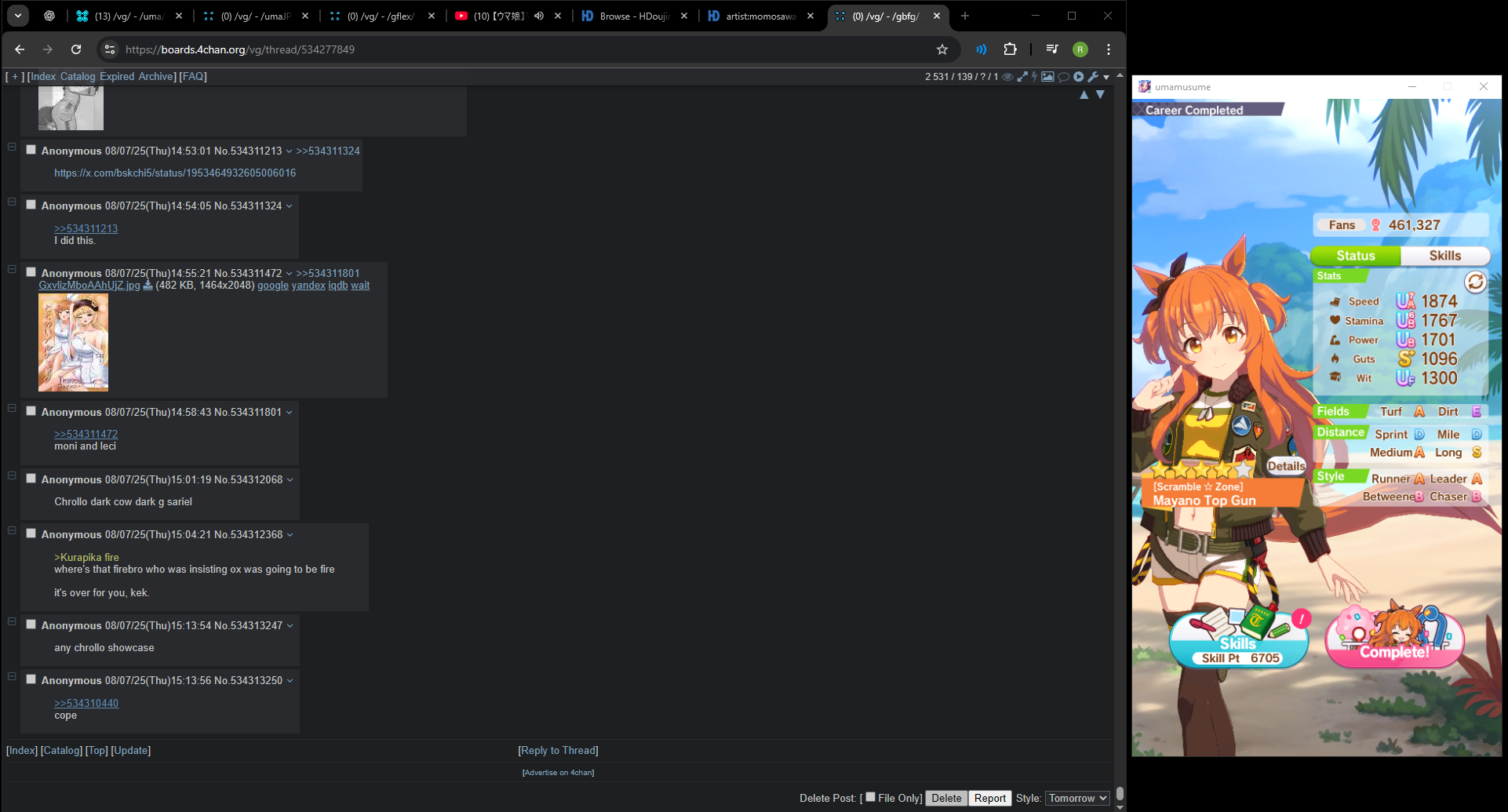Open post menu arrow for No.534311324
Image resolution: width=1508 pixels, height=812 pixels.
point(289,206)
